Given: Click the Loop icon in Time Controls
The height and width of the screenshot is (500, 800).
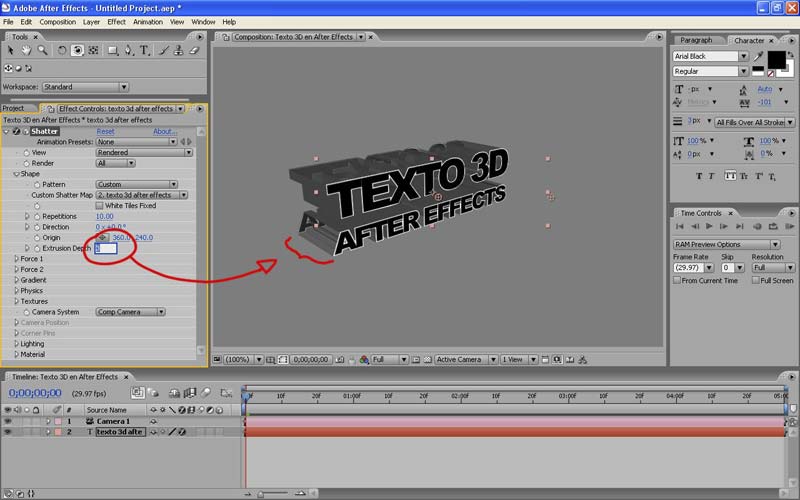Looking at the screenshot, I should pos(773,226).
